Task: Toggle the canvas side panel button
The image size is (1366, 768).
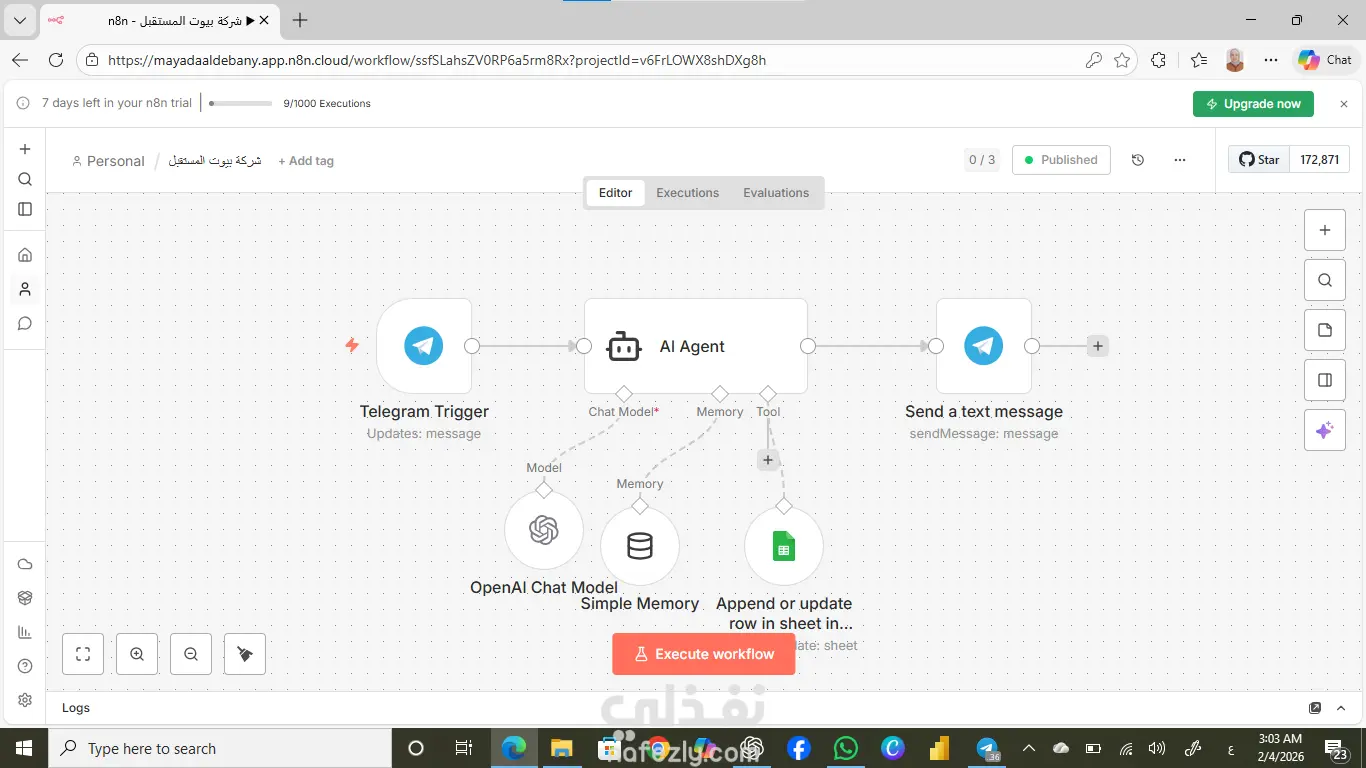Action: coord(1325,380)
